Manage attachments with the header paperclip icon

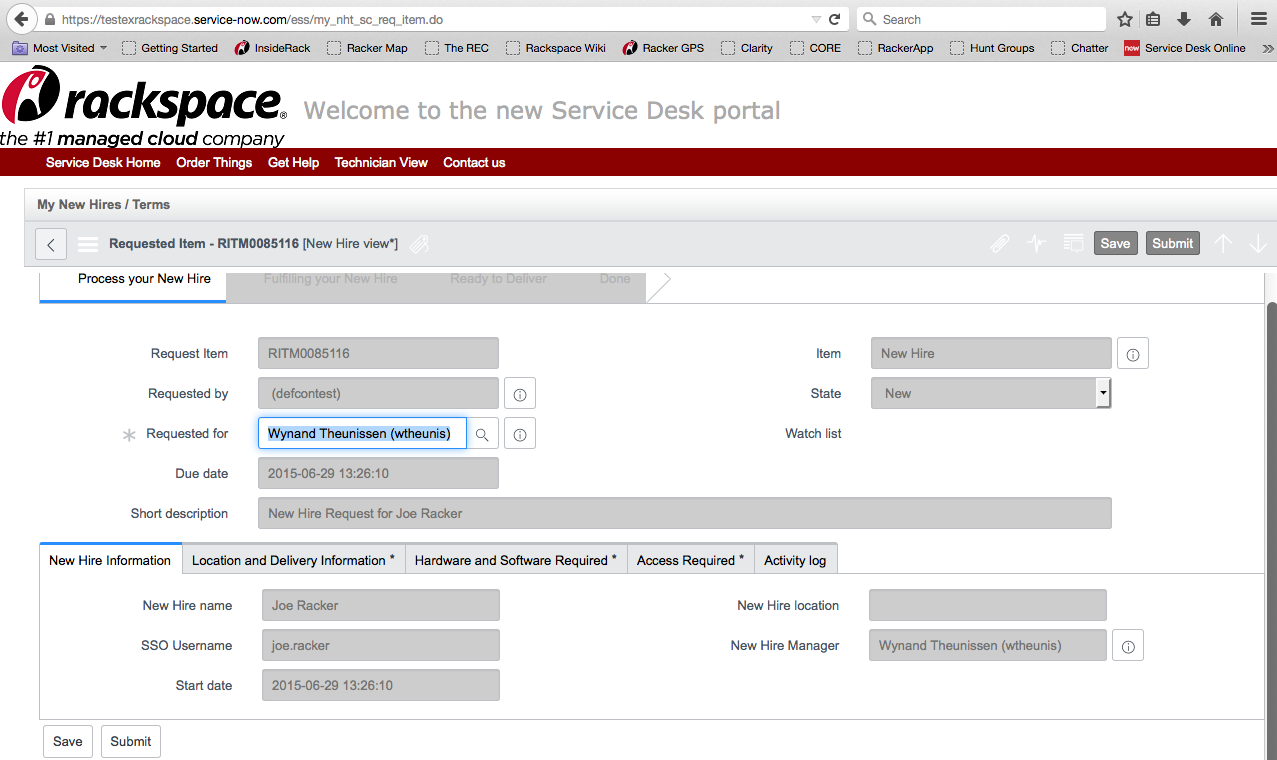click(999, 243)
